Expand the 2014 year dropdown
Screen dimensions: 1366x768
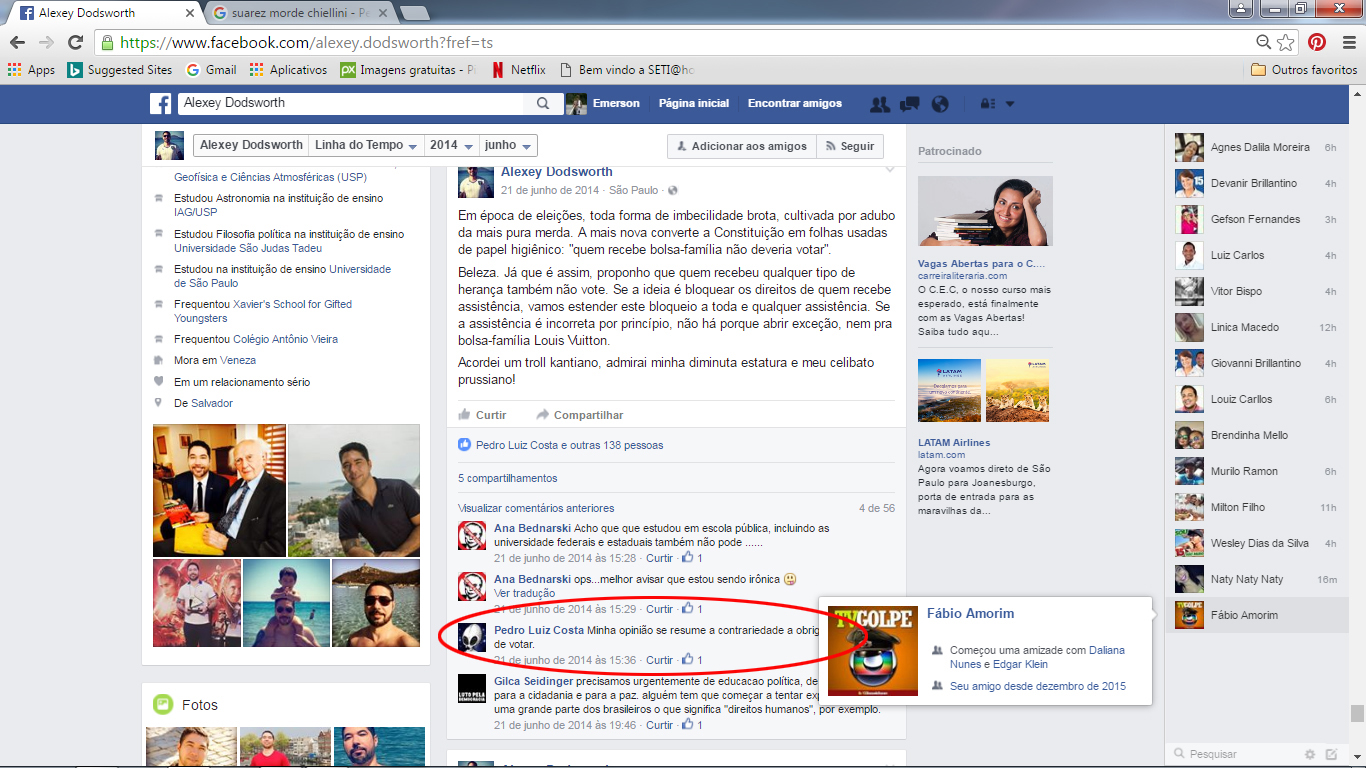pos(451,146)
